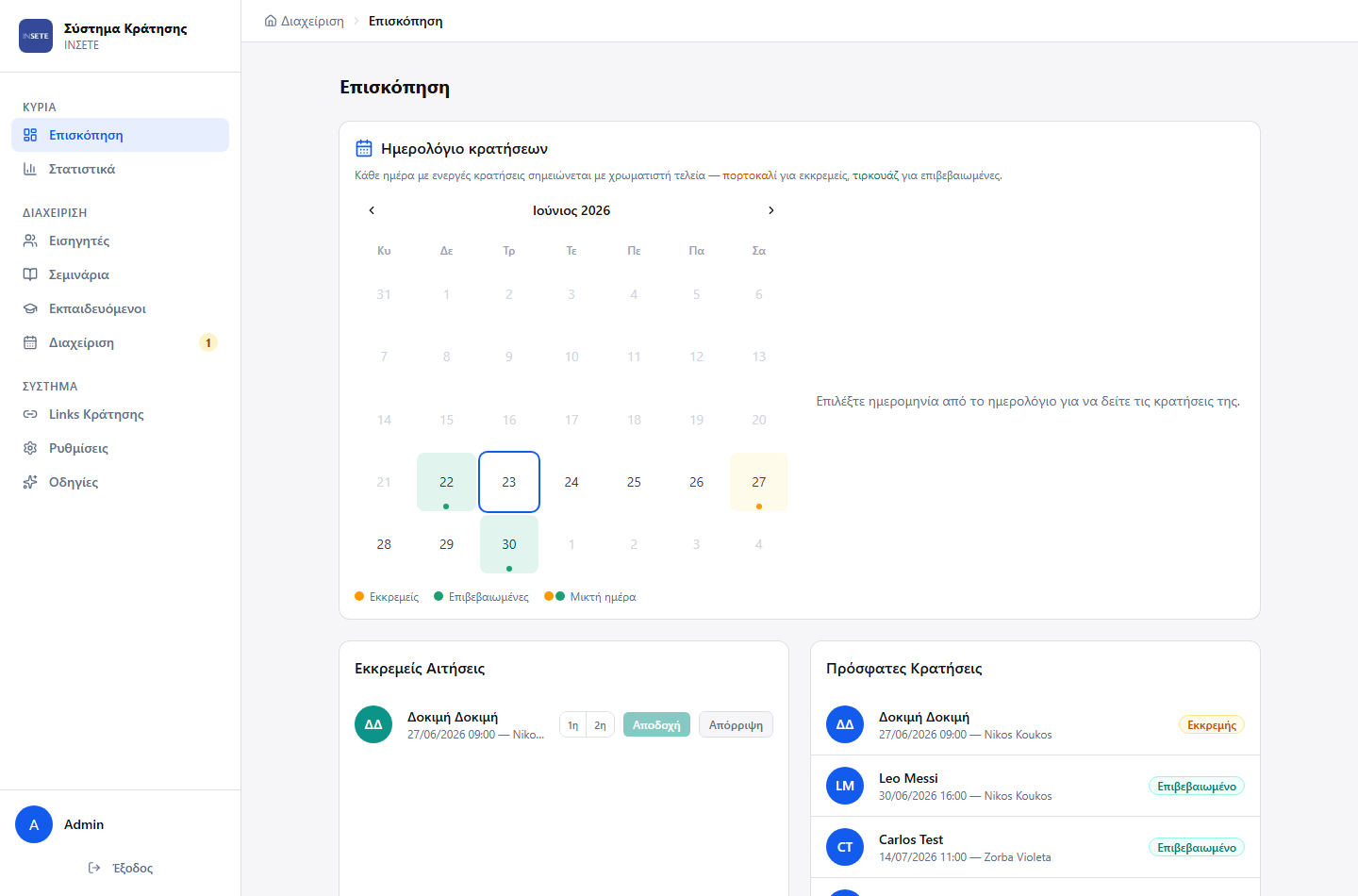This screenshot has height=896, width=1358.
Task: Click the Οδηγίες sparkle icon
Action: coord(30,482)
